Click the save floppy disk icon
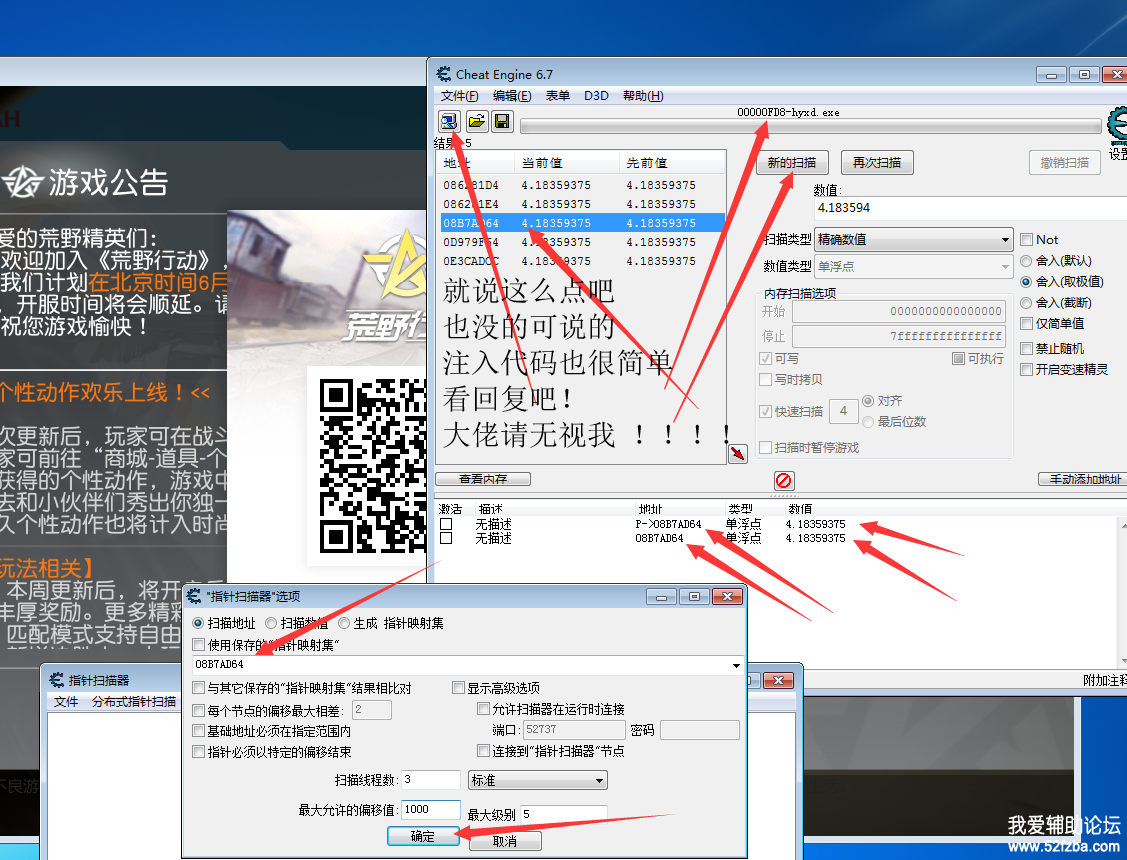This screenshot has height=860, width=1127. (502, 121)
